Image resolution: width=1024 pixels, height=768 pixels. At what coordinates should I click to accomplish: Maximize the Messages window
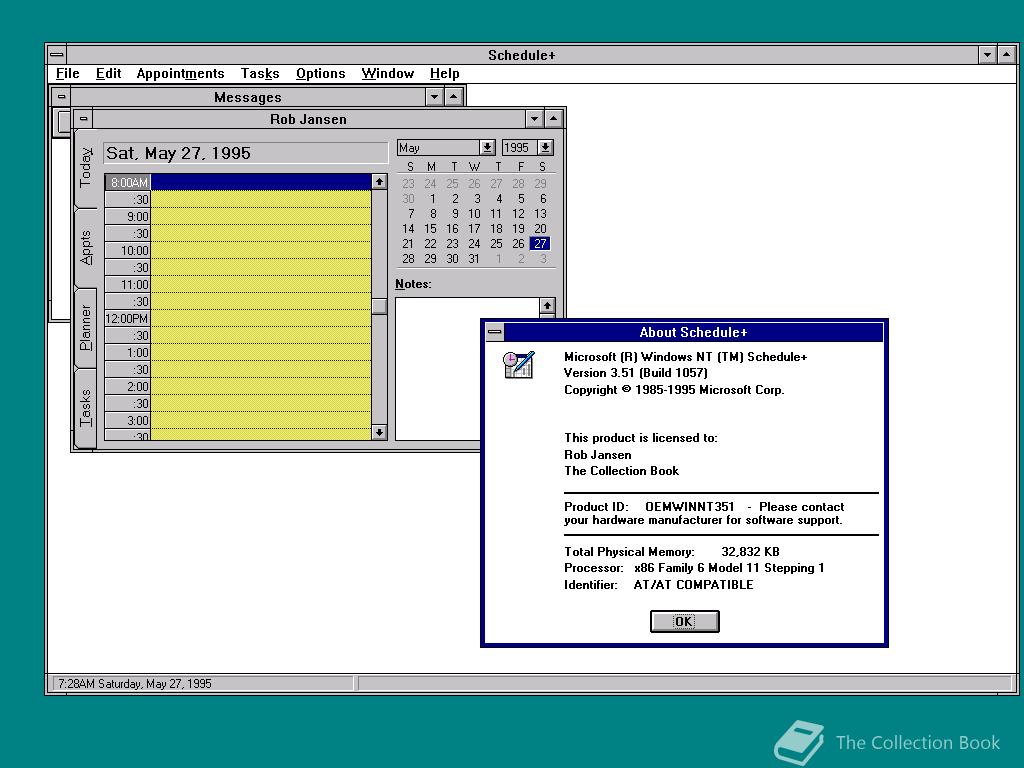453,97
